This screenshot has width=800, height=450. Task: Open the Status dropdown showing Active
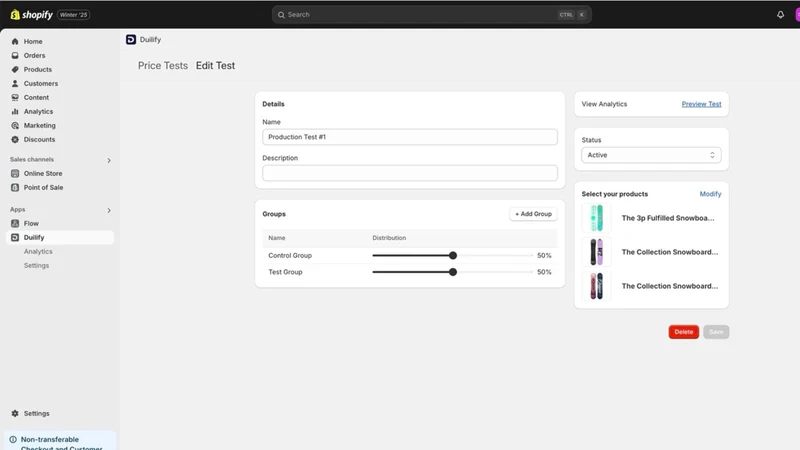click(651, 155)
